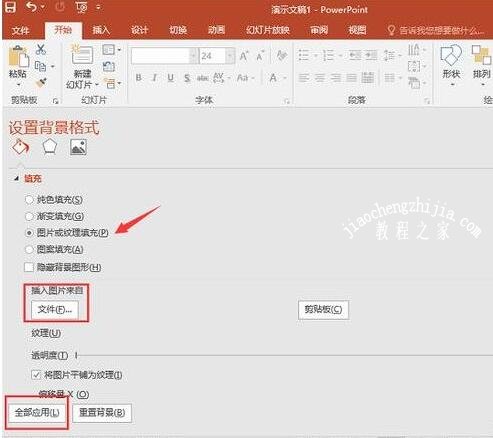Click the numbered list icon

tap(328, 55)
